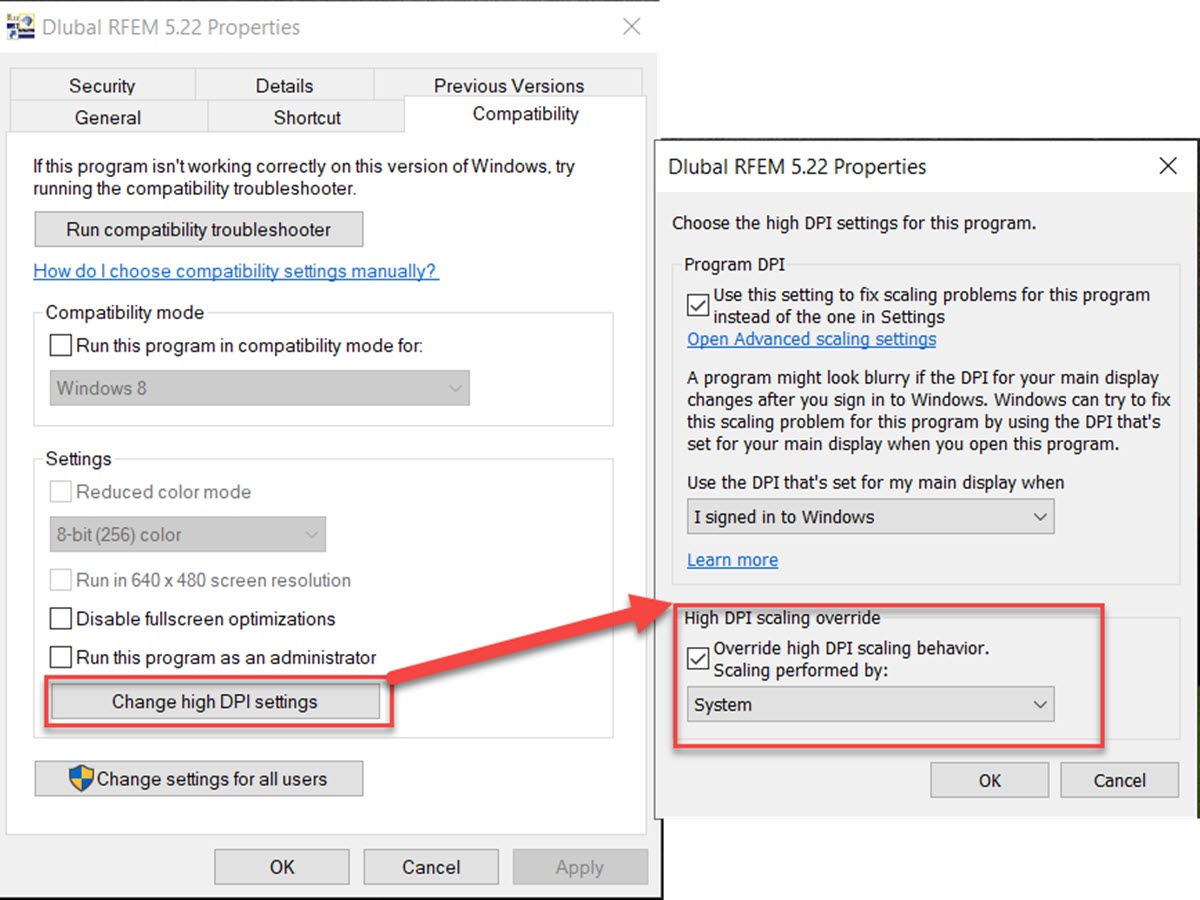Click the Learn more link

[x=732, y=560]
